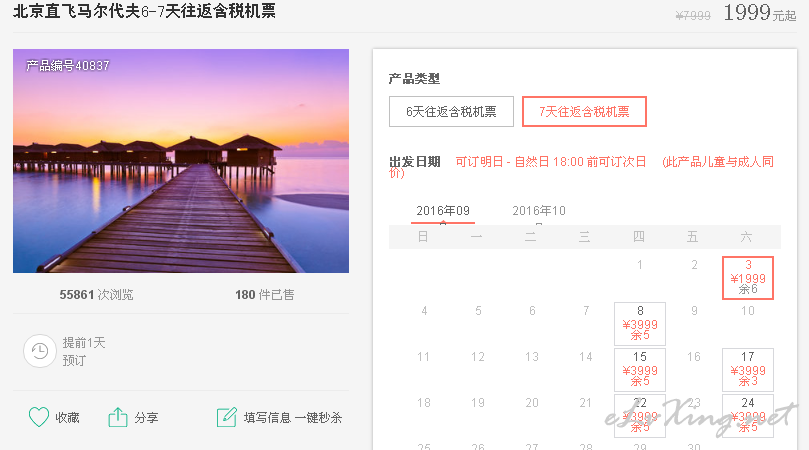
Task: Choose departure date 15 priced ¥3999
Action: pos(640,369)
